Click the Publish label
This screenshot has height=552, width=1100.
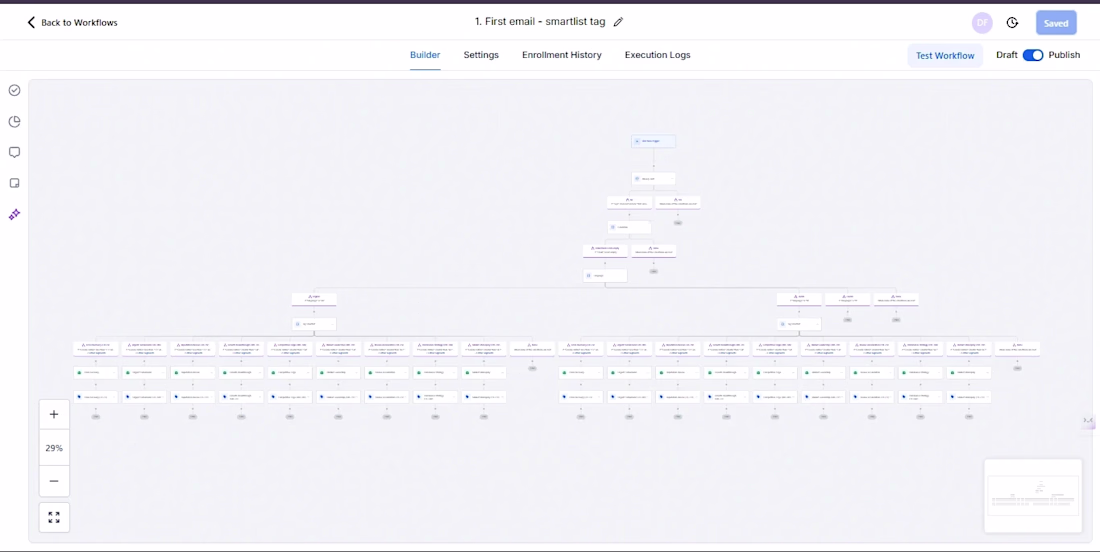pyautogui.click(x=1064, y=55)
